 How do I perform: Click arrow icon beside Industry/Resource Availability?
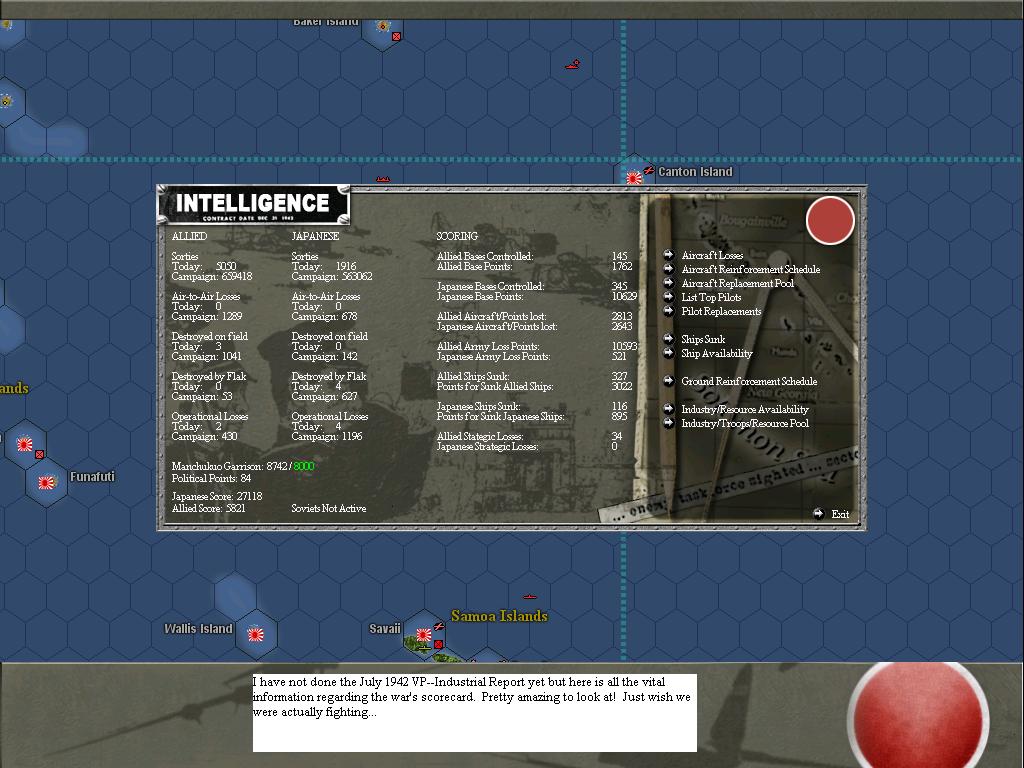(x=669, y=409)
